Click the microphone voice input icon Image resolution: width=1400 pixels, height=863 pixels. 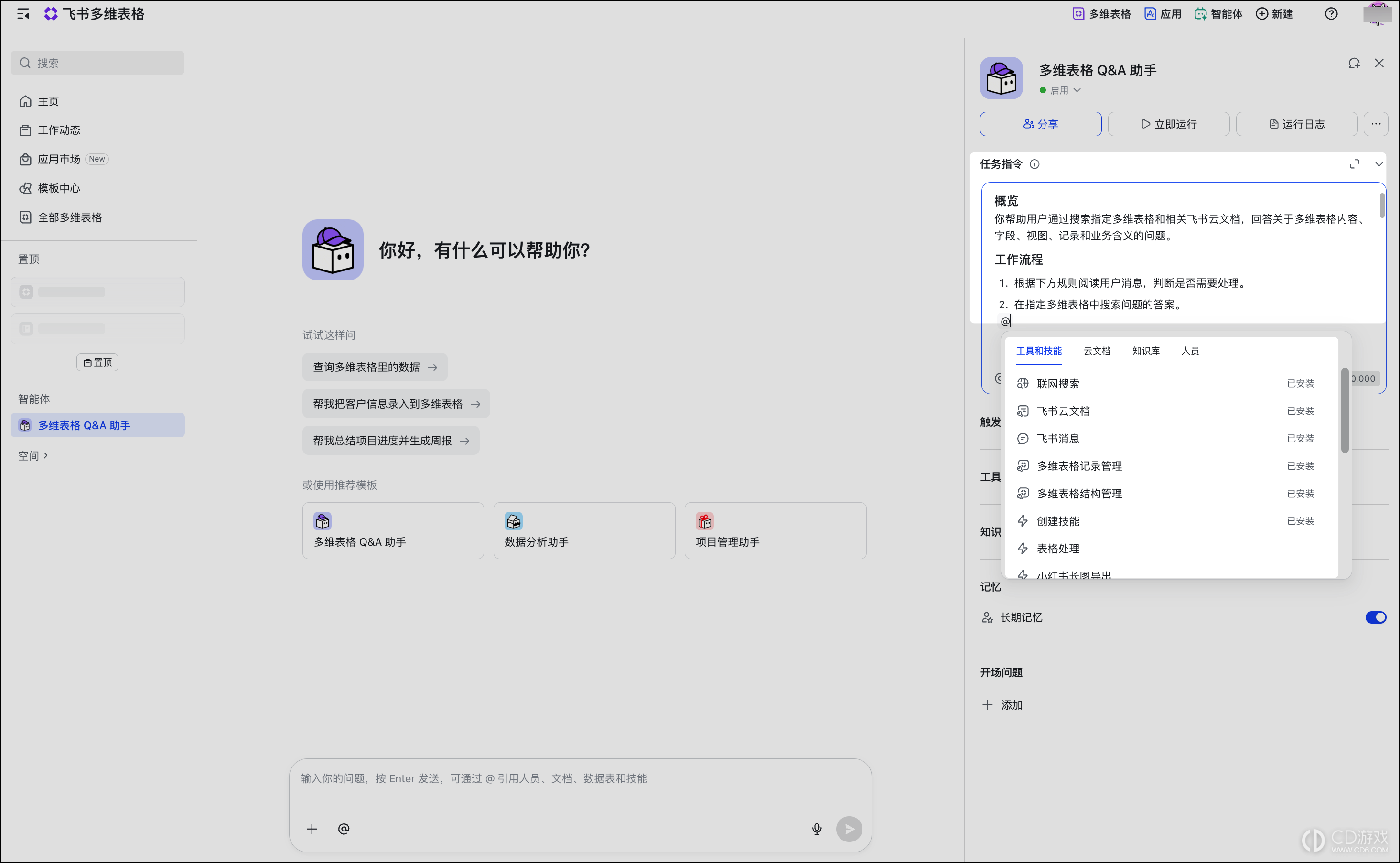(x=817, y=829)
